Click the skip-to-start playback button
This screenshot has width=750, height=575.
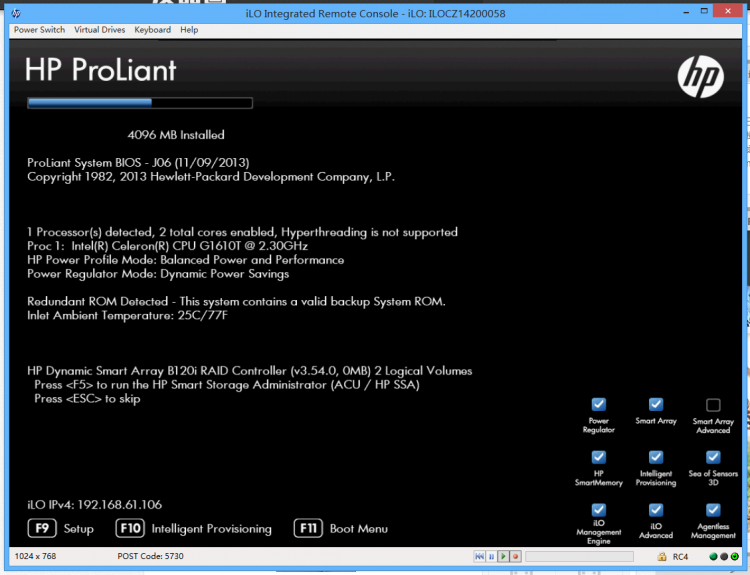click(480, 556)
